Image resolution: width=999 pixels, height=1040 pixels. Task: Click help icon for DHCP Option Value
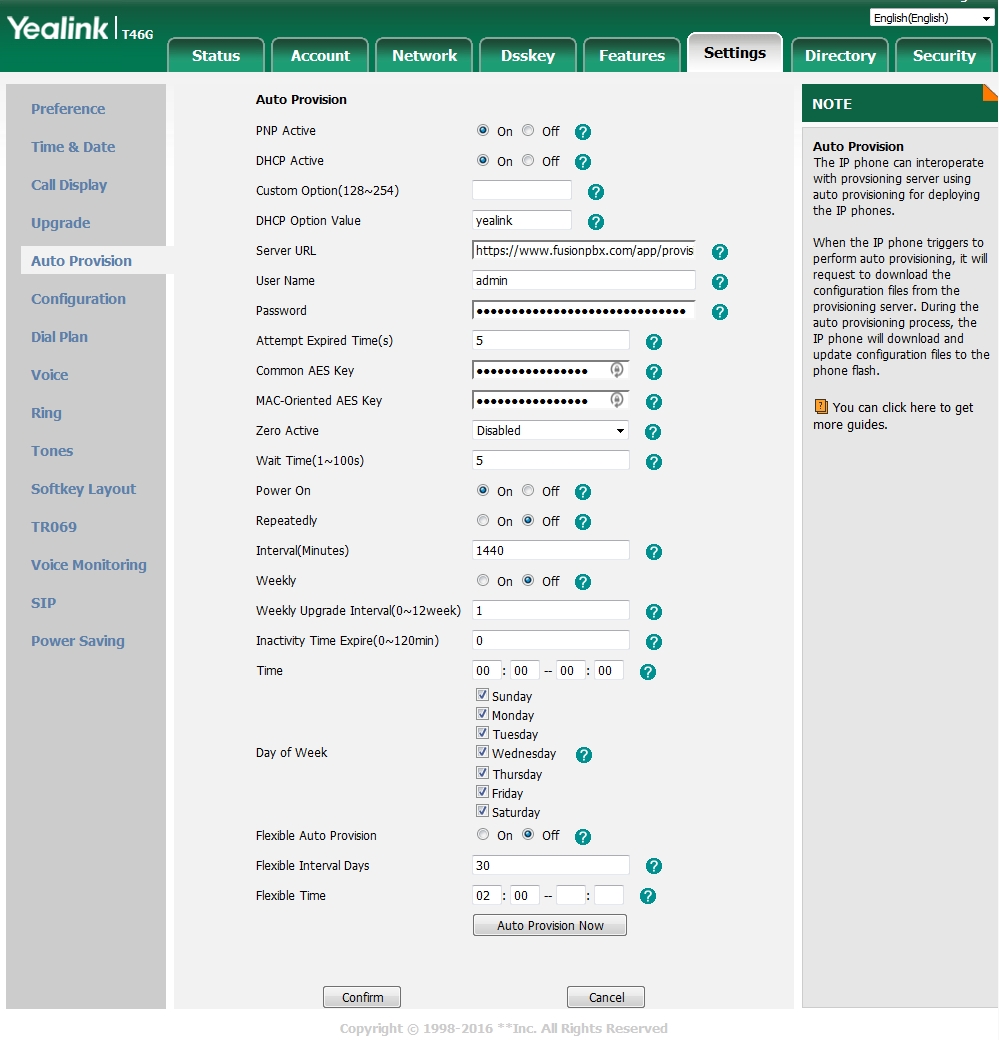595,222
